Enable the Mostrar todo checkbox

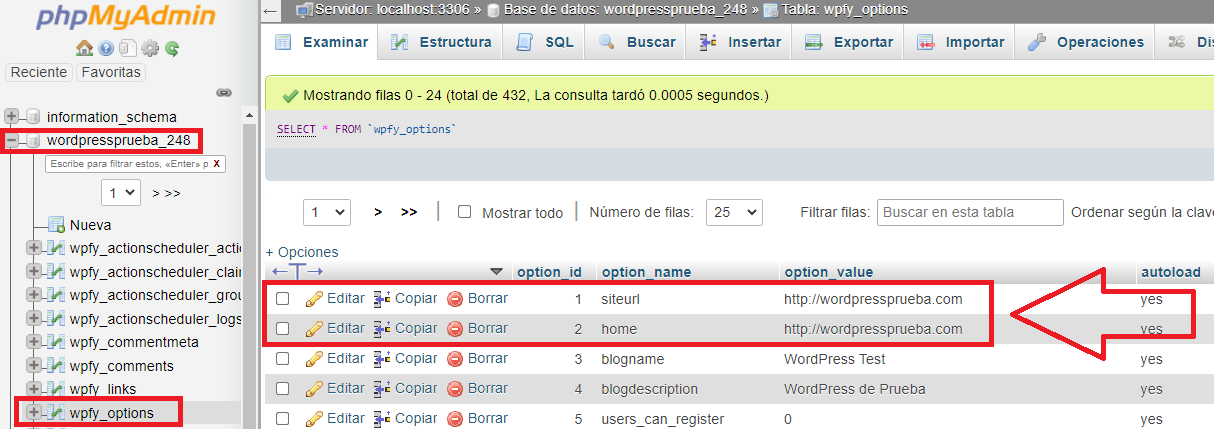(x=464, y=212)
